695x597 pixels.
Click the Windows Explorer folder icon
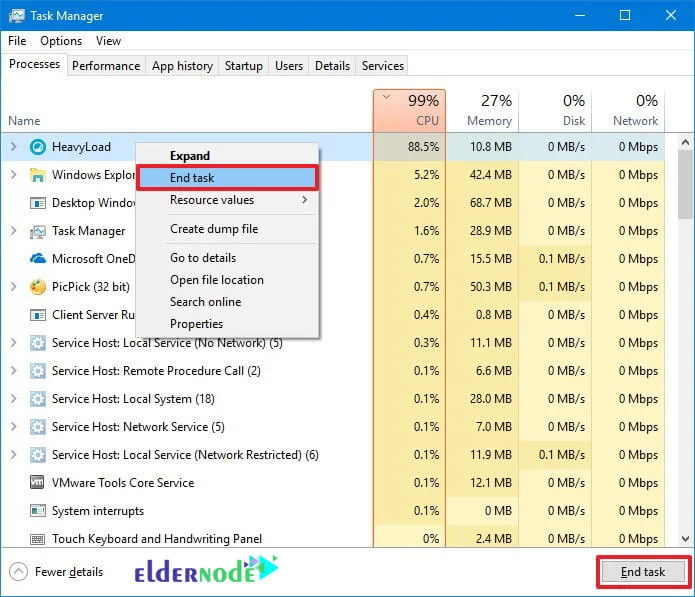38,175
